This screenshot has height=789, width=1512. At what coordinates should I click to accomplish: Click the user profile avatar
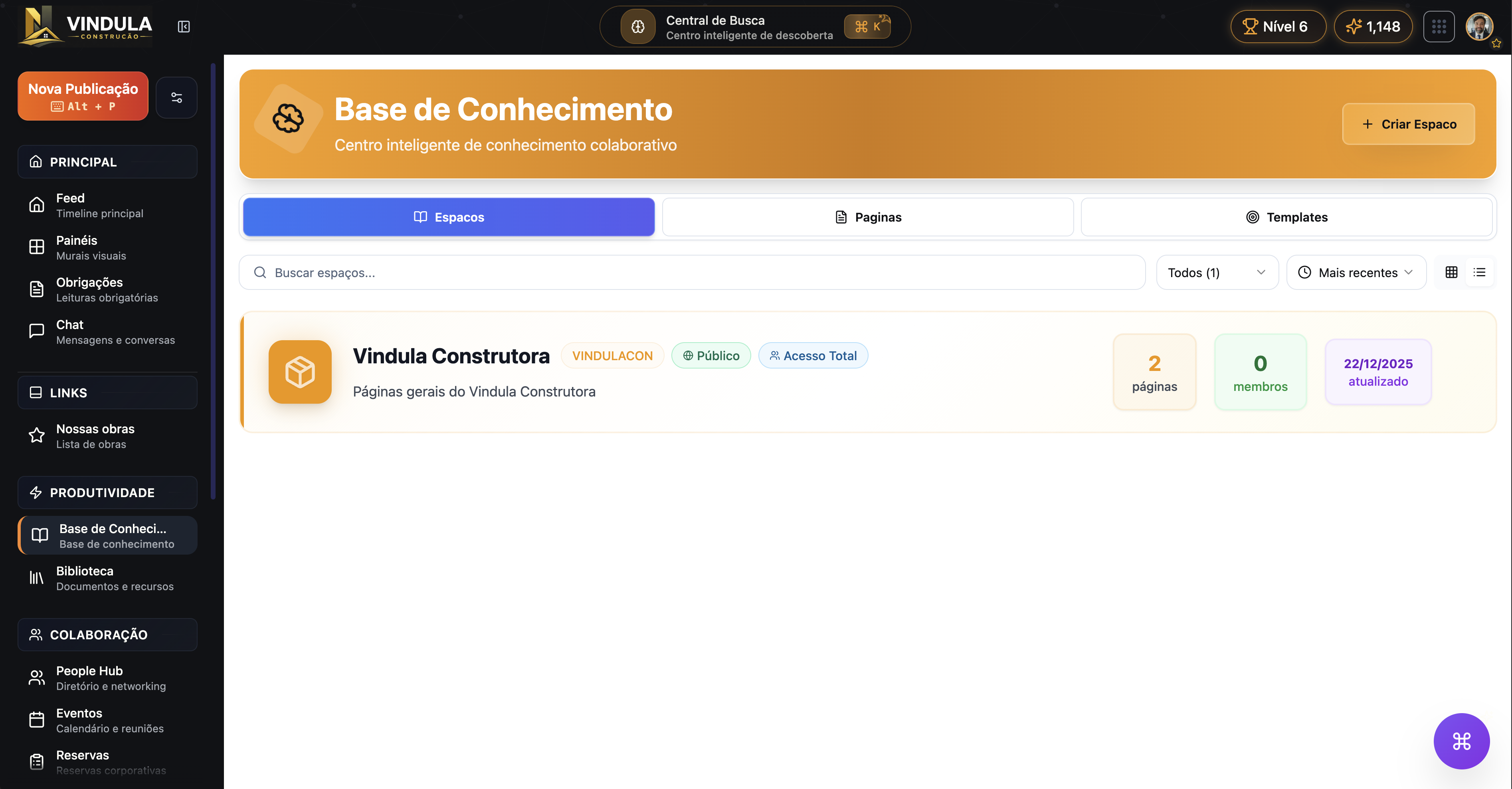click(x=1478, y=26)
